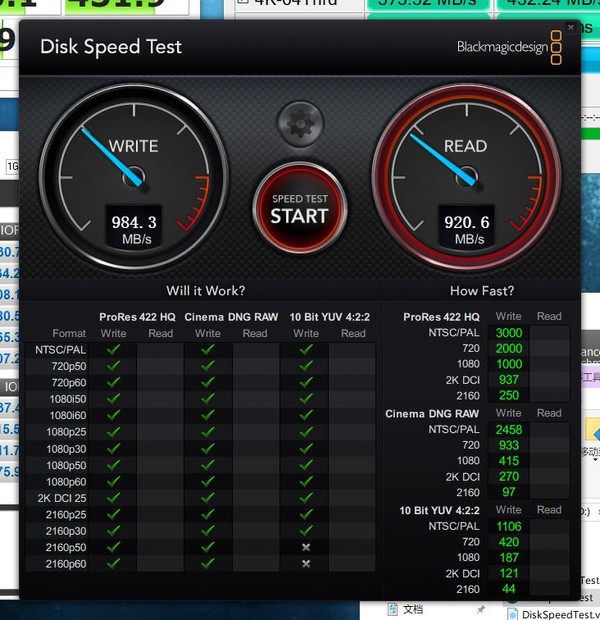Click the 10 Bit YUV 2160 value 44
600x620 pixels.
point(511,589)
